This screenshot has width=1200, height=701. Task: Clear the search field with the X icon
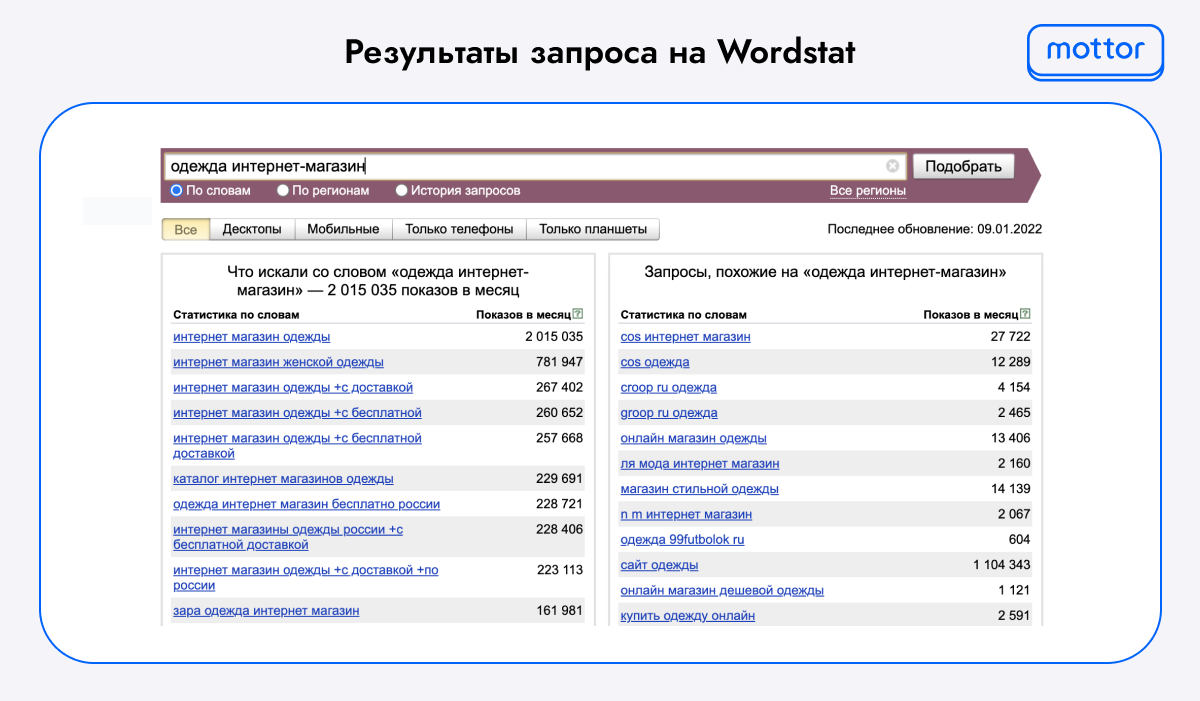point(892,166)
